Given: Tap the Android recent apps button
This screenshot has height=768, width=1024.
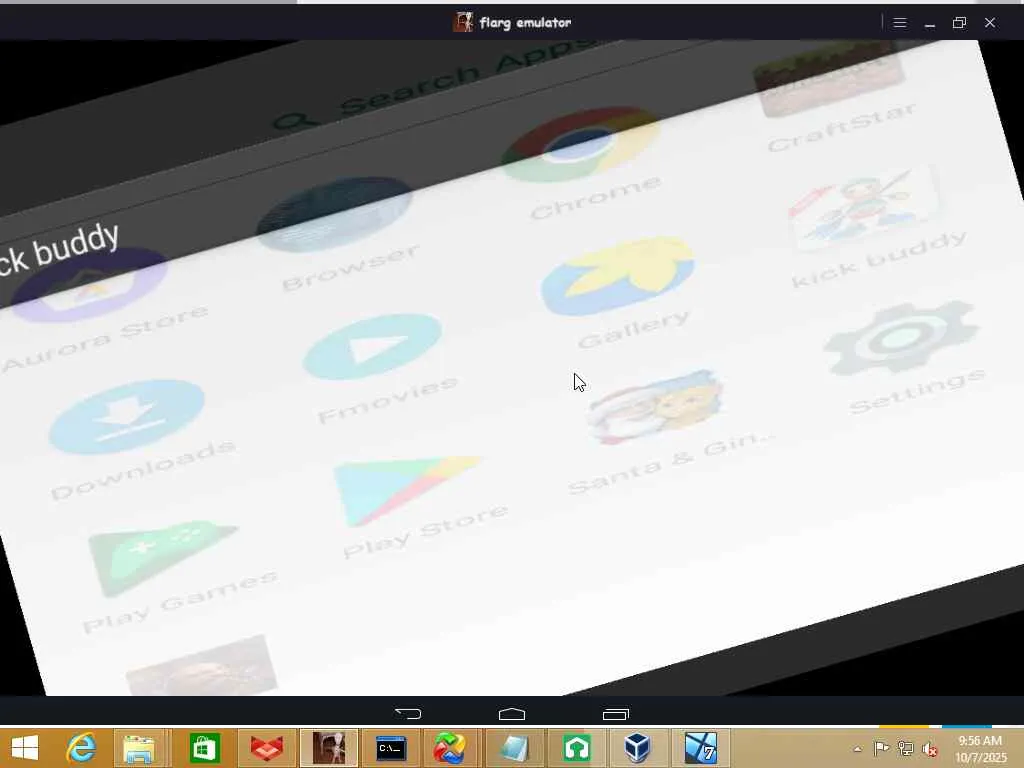Looking at the screenshot, I should 615,714.
